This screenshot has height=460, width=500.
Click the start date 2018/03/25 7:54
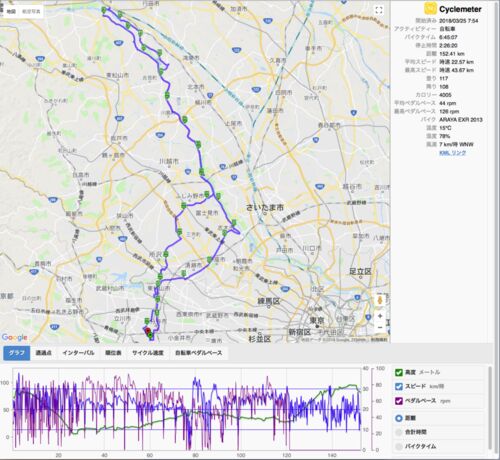click(459, 21)
